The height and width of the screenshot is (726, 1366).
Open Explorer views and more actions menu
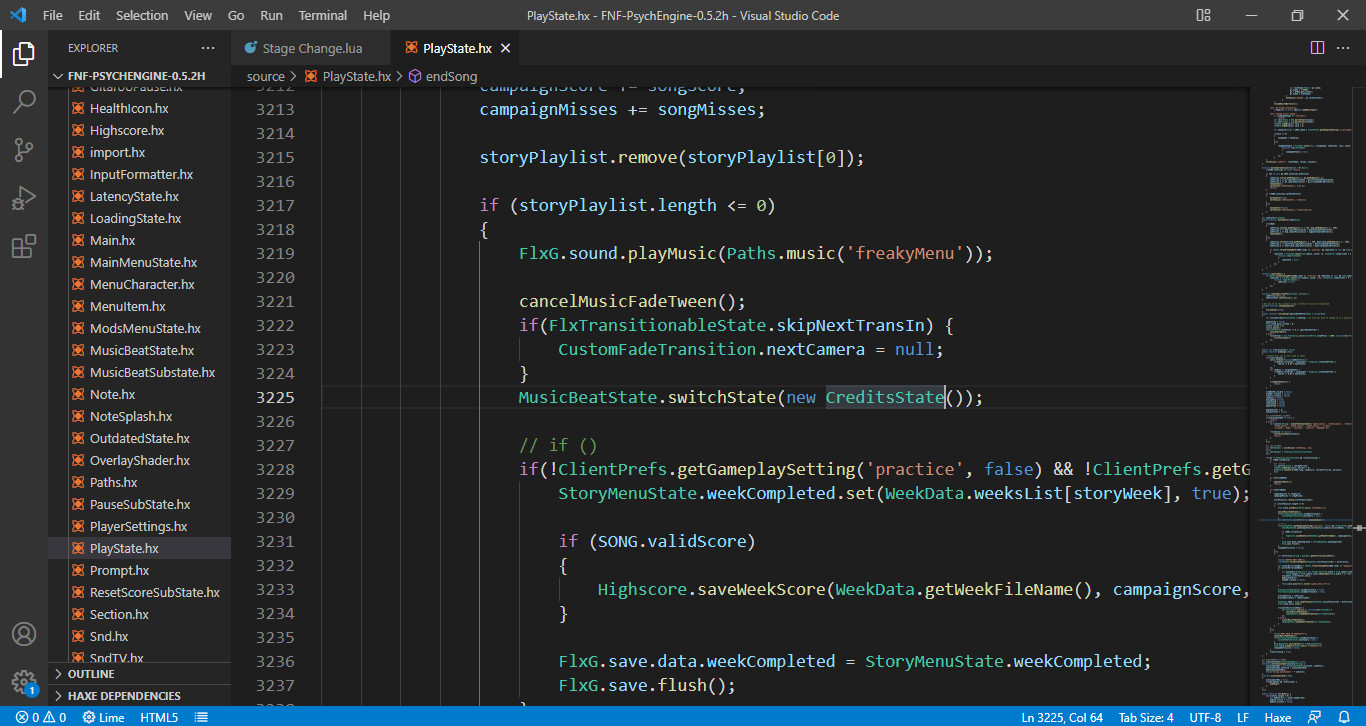point(208,48)
